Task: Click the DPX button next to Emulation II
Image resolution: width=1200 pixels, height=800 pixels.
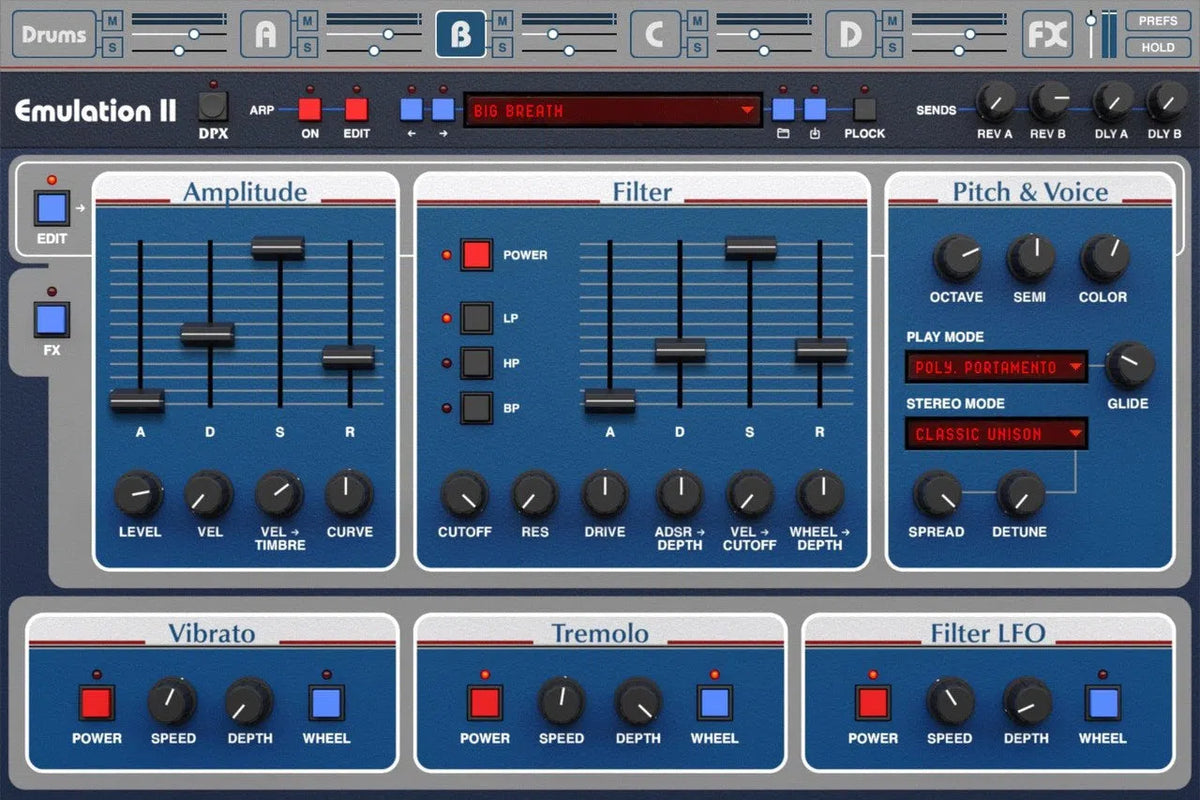Action: 213,105
